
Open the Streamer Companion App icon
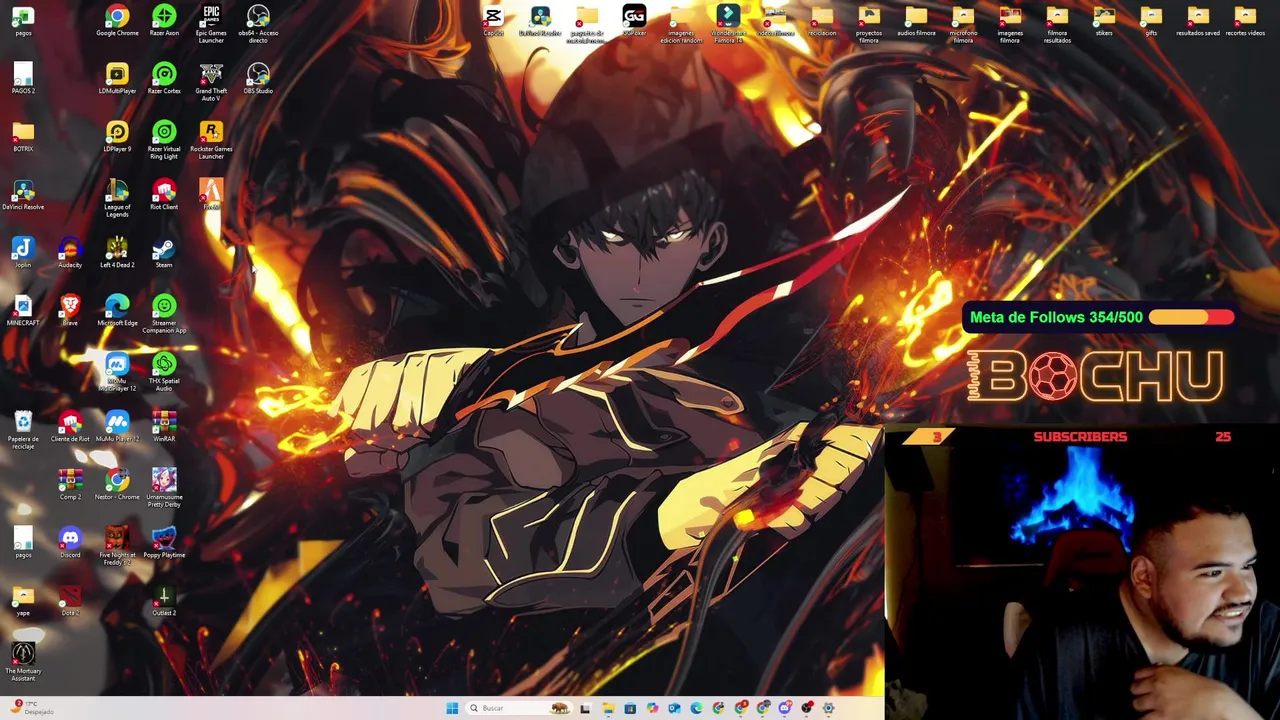164,314
